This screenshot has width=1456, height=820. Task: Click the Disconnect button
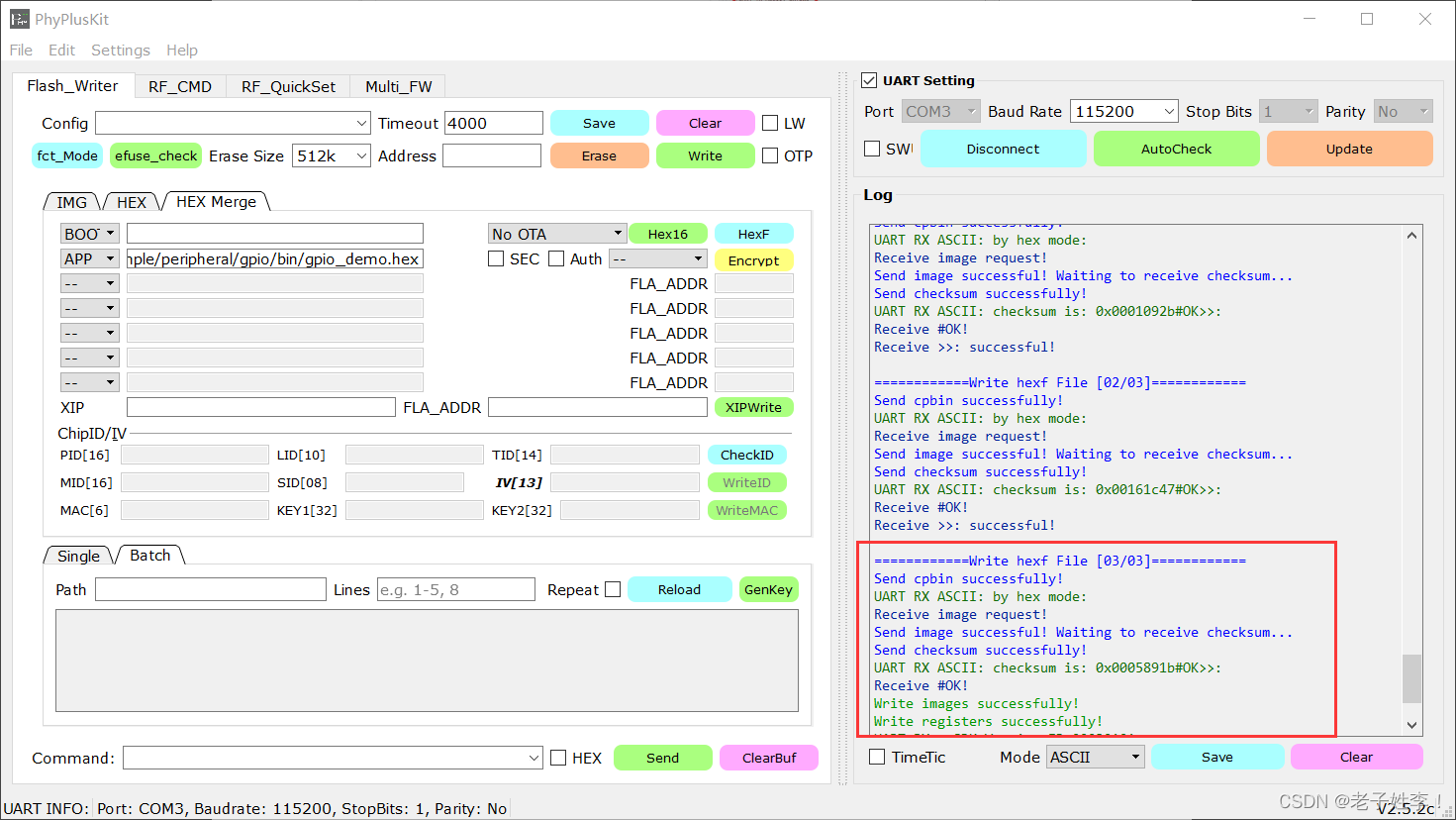point(1003,149)
